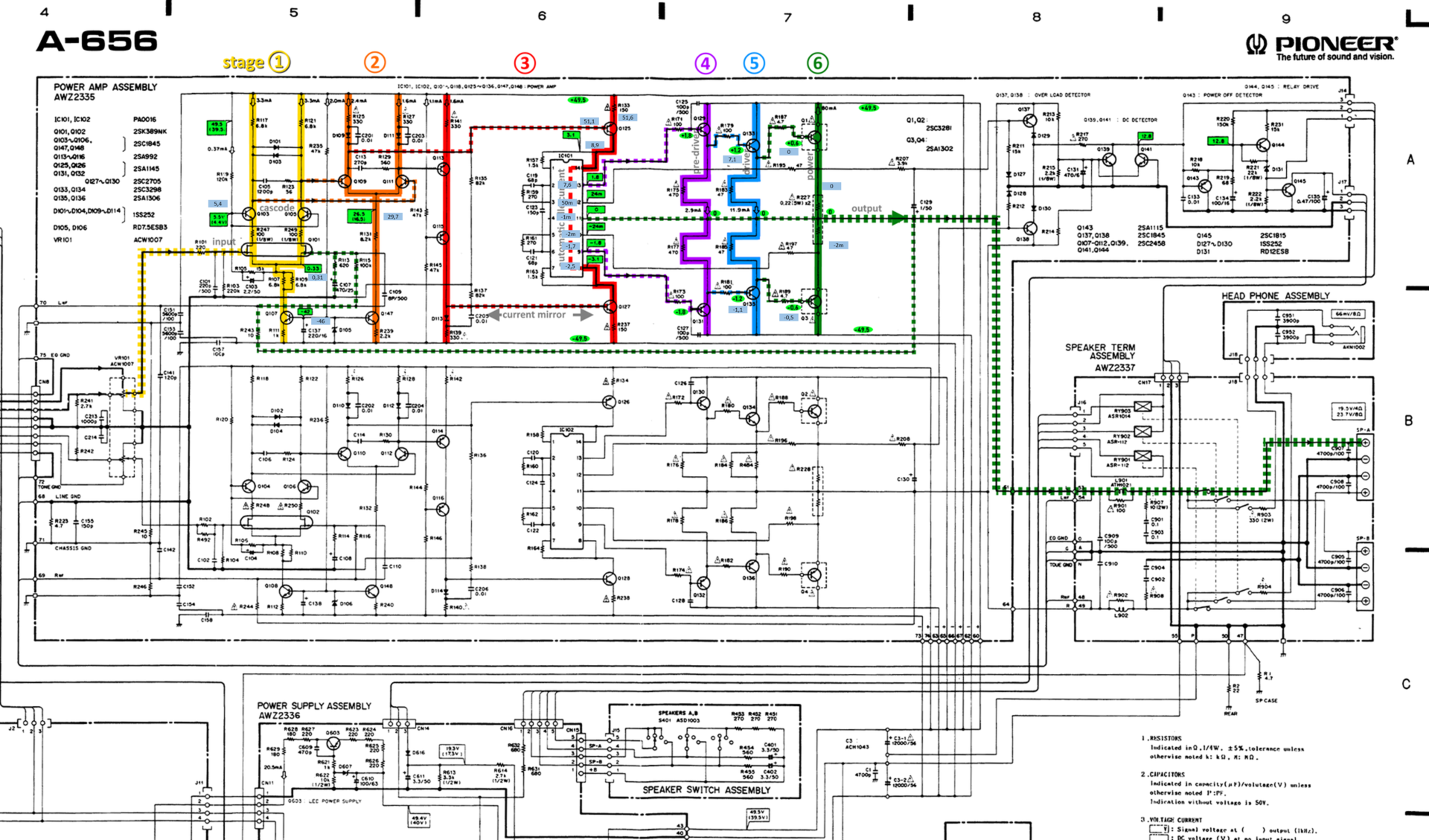Click DC detector transistor Q139
The height and width of the screenshot is (840, 1429).
click(x=1109, y=159)
